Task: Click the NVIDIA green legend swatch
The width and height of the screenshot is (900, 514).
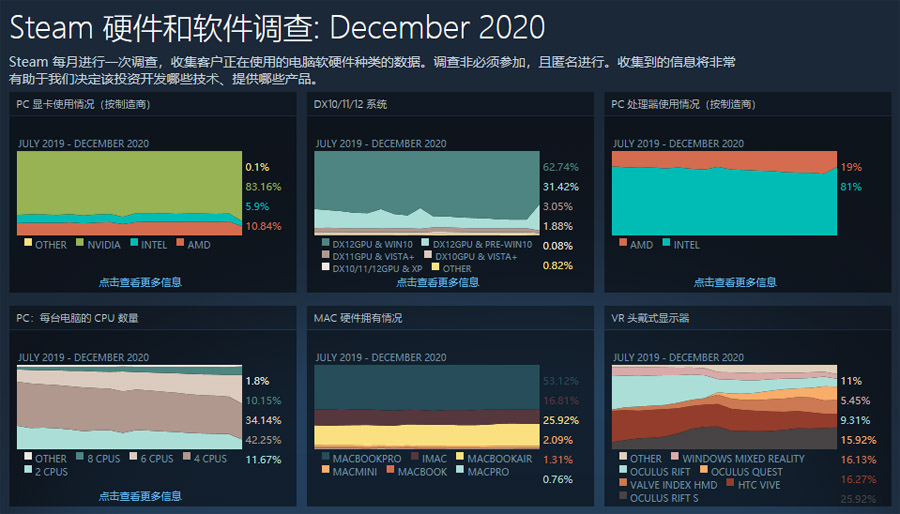Action: tap(80, 242)
